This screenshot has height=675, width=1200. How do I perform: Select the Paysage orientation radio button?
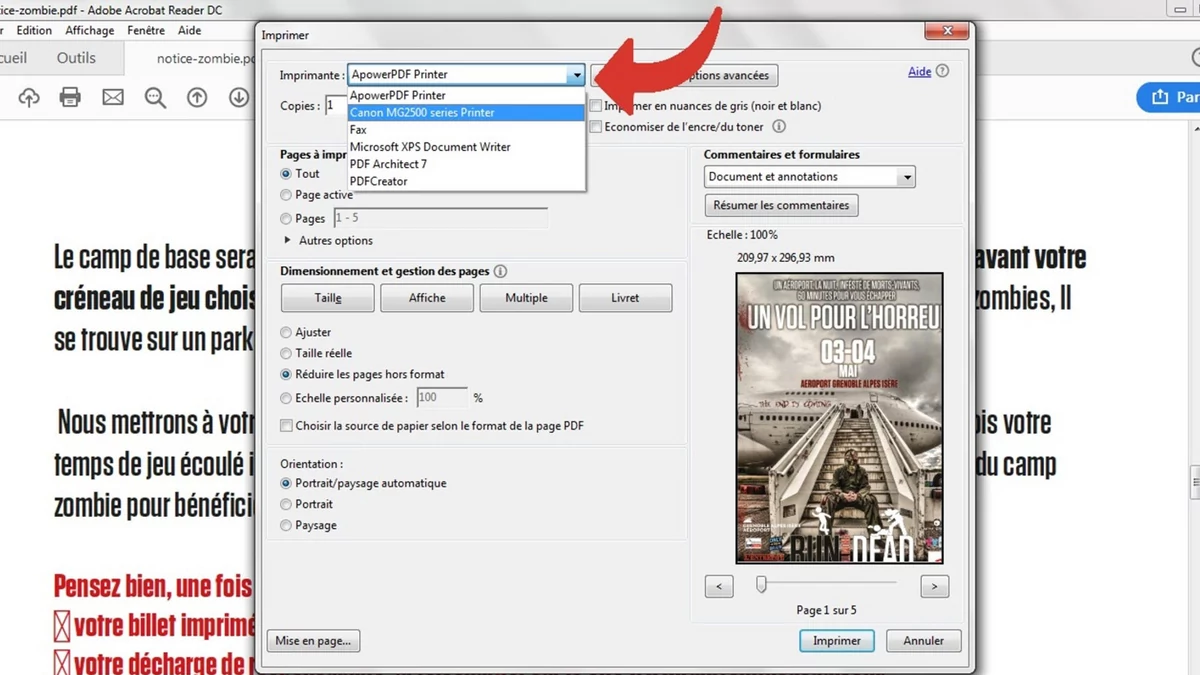point(287,525)
